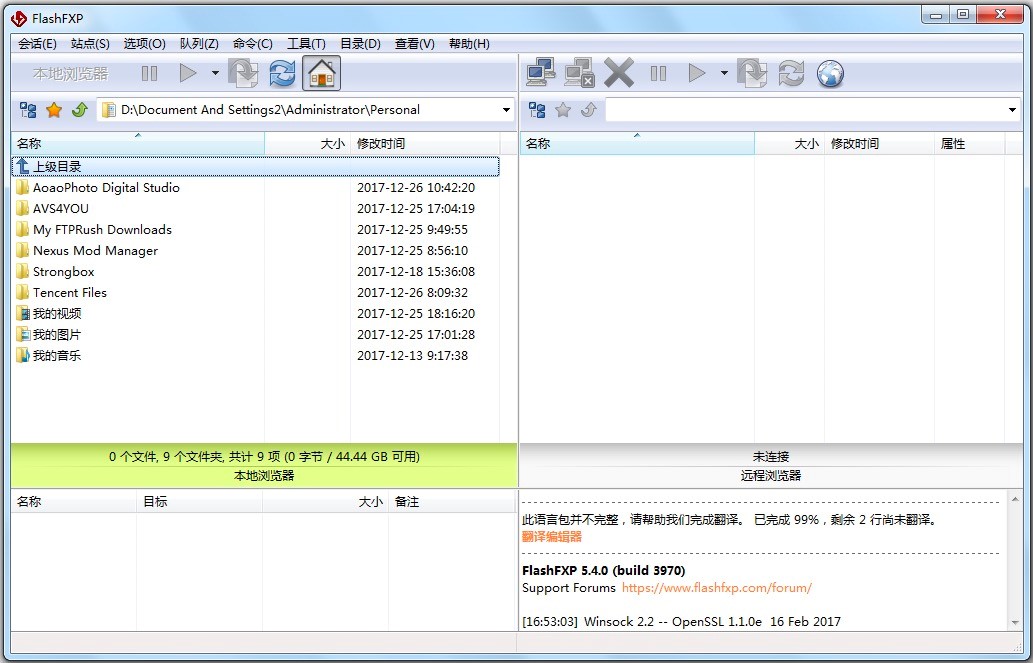The height and width of the screenshot is (663, 1033).
Task: Select the Nexus Mod Manager folder
Action: [x=256, y=251]
